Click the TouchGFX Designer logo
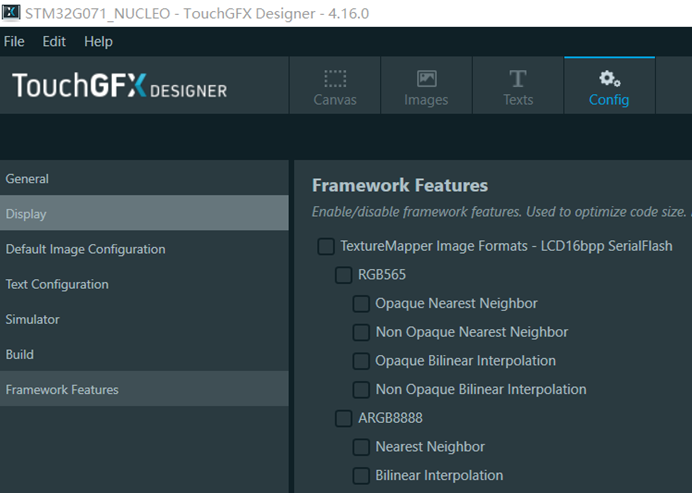 pos(120,86)
